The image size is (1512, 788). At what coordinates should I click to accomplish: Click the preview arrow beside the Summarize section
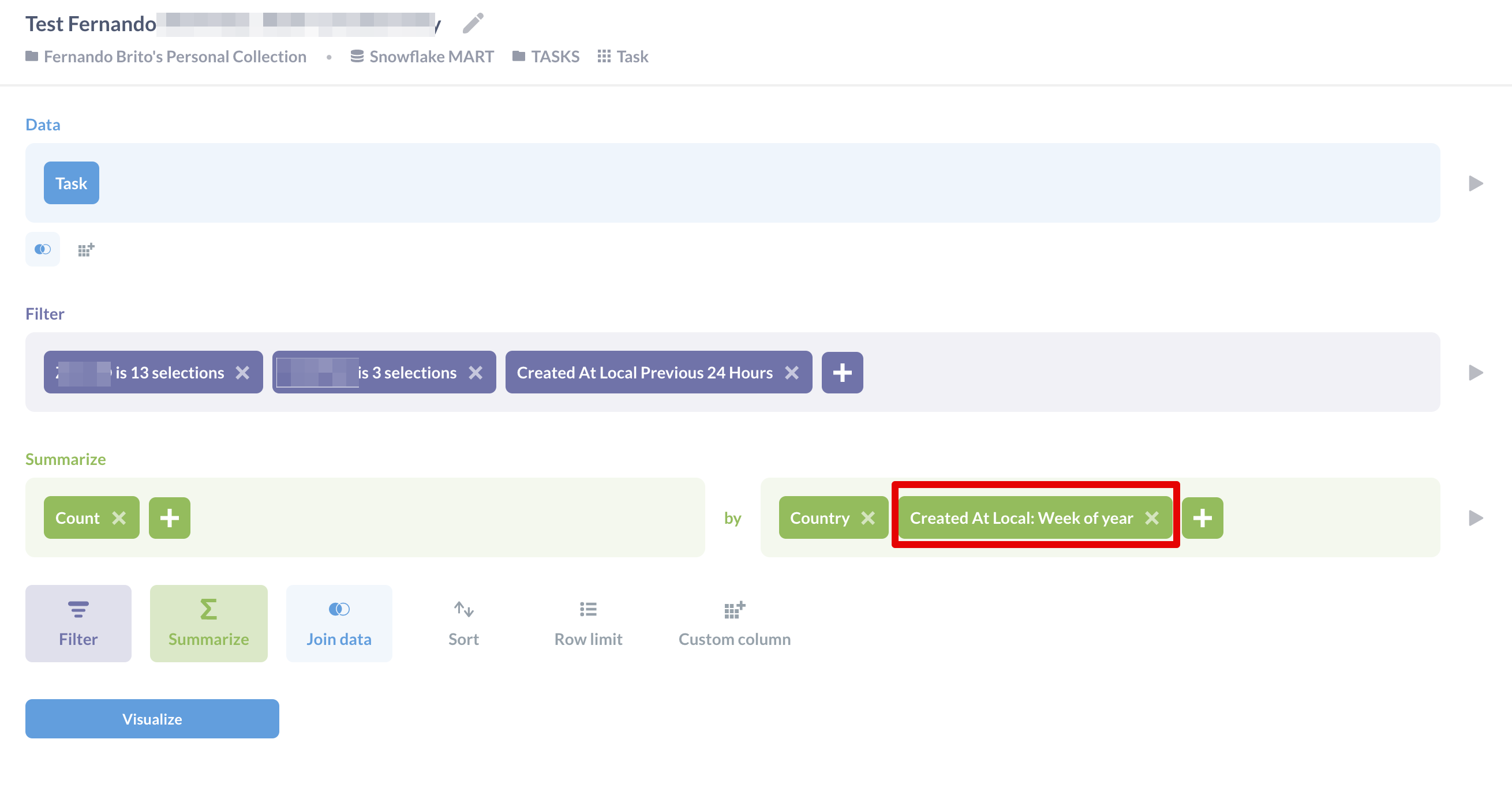pyautogui.click(x=1477, y=517)
